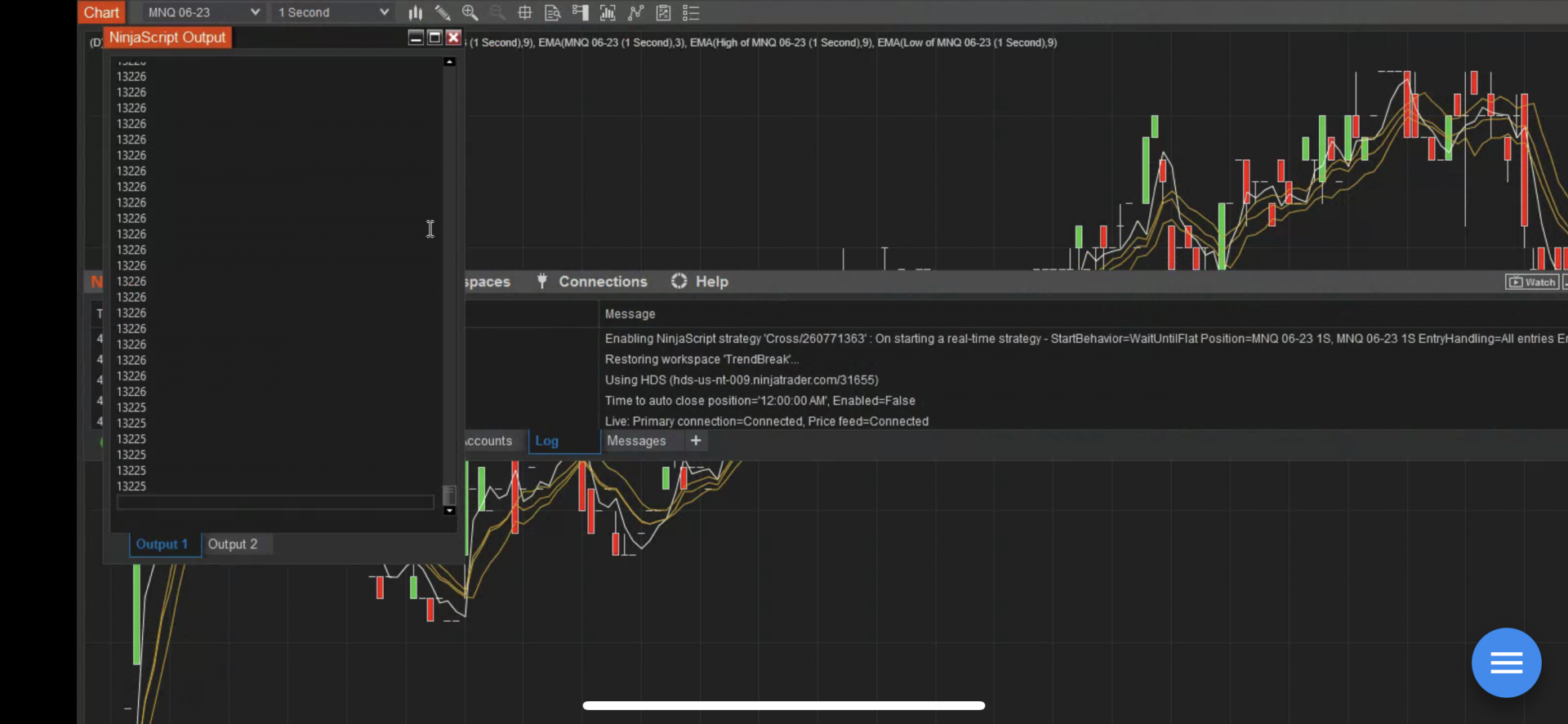Viewport: 1568px width, 724px height.
Task: Switch to the Output 2 tab
Action: click(x=233, y=544)
